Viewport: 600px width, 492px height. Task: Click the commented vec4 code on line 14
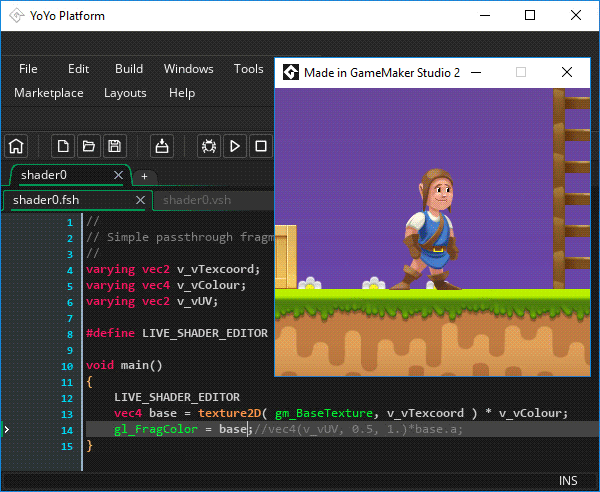pos(359,429)
